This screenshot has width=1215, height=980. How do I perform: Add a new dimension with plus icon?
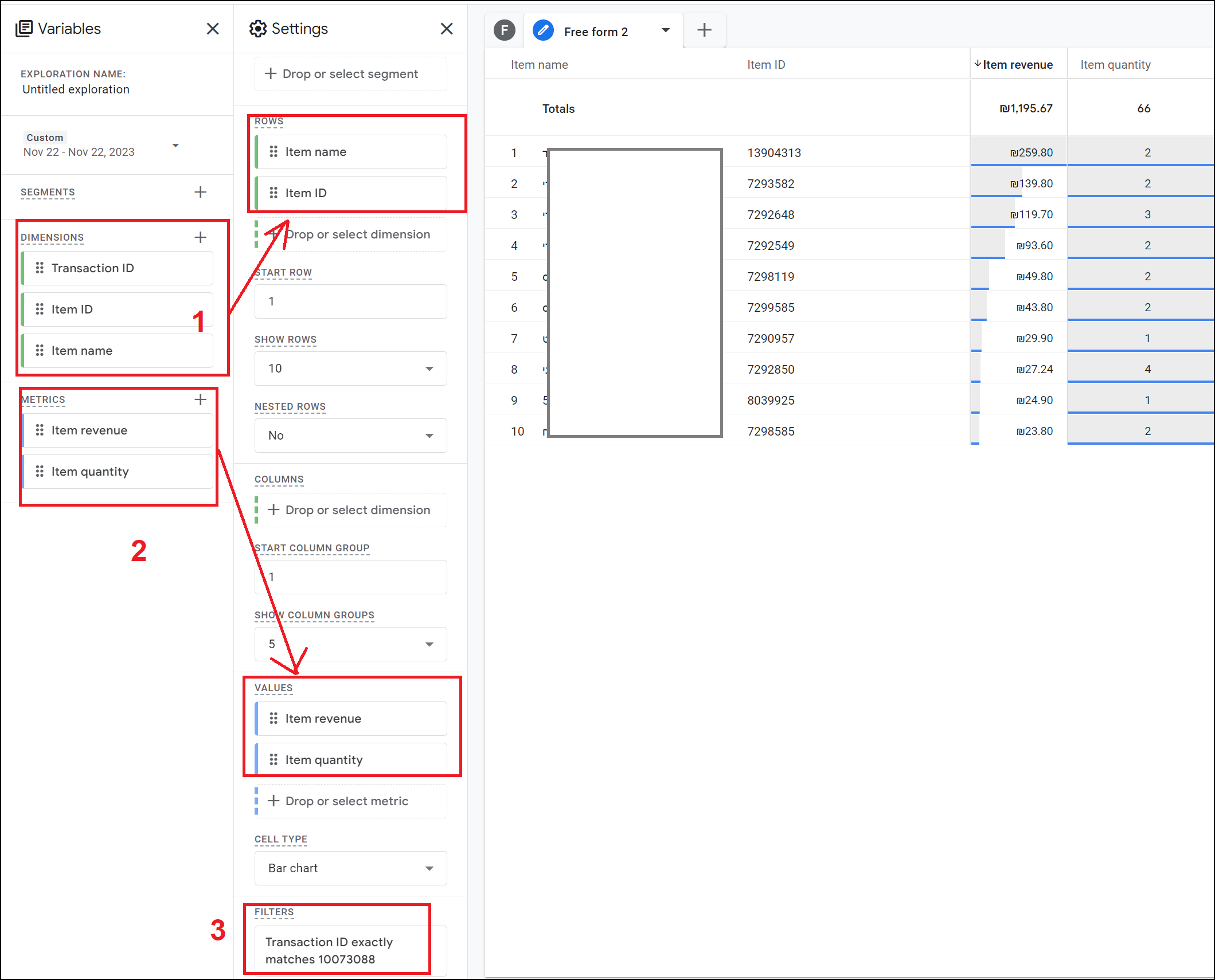coord(200,237)
